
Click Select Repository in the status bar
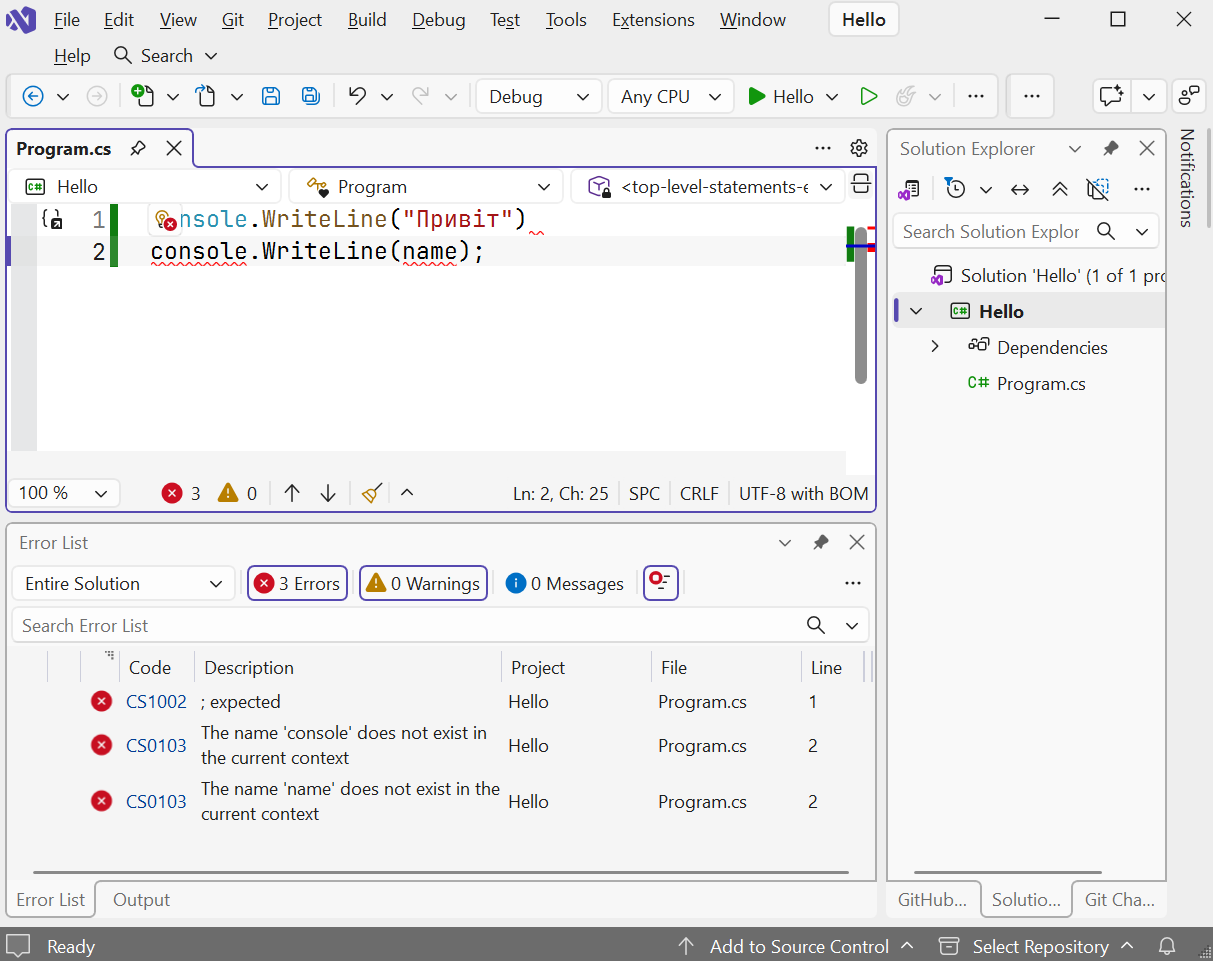(1037, 946)
